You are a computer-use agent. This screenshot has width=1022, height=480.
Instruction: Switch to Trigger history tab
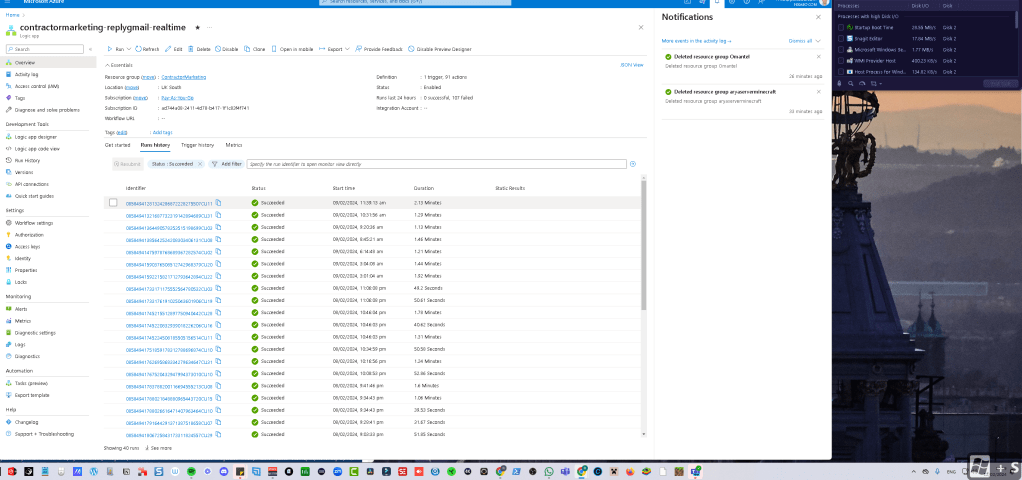coord(197,145)
